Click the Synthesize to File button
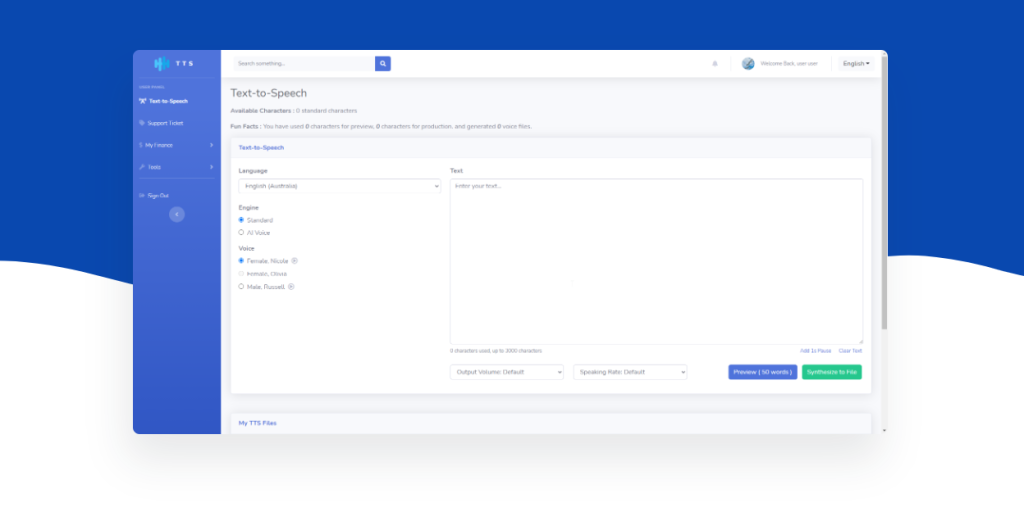This screenshot has width=1024, height=516. click(831, 372)
